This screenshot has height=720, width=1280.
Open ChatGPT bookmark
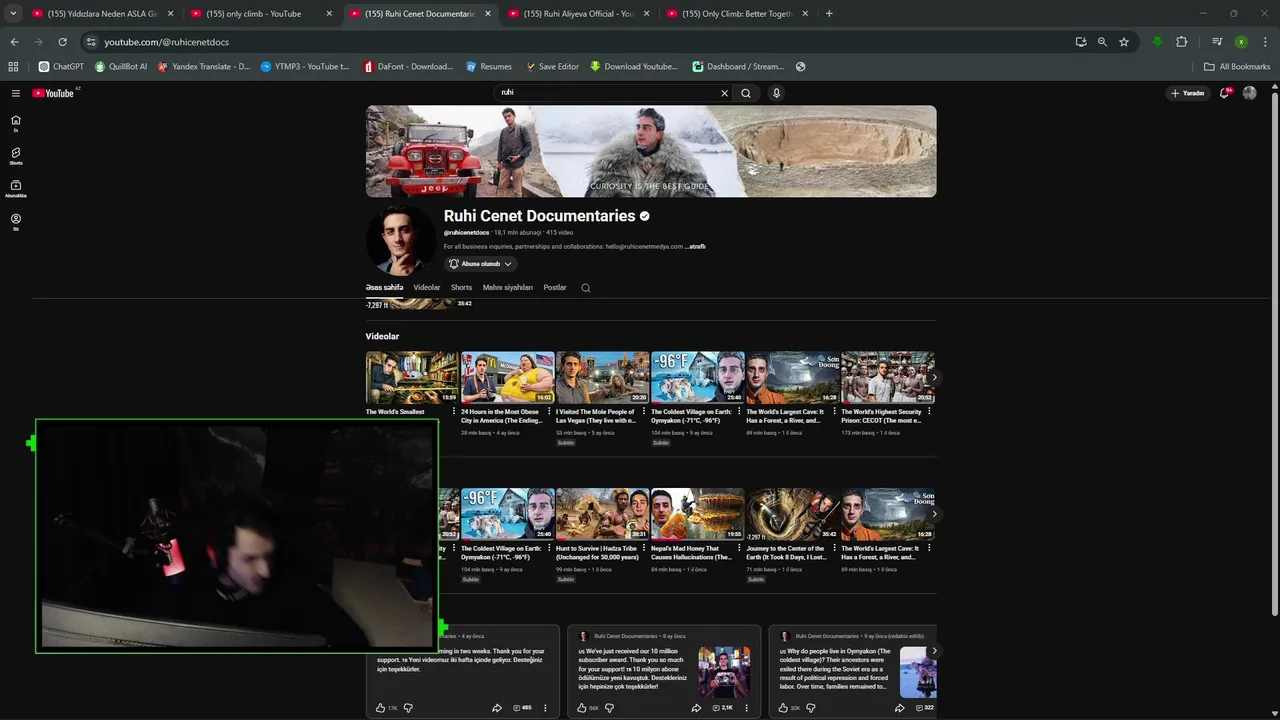pos(61,67)
